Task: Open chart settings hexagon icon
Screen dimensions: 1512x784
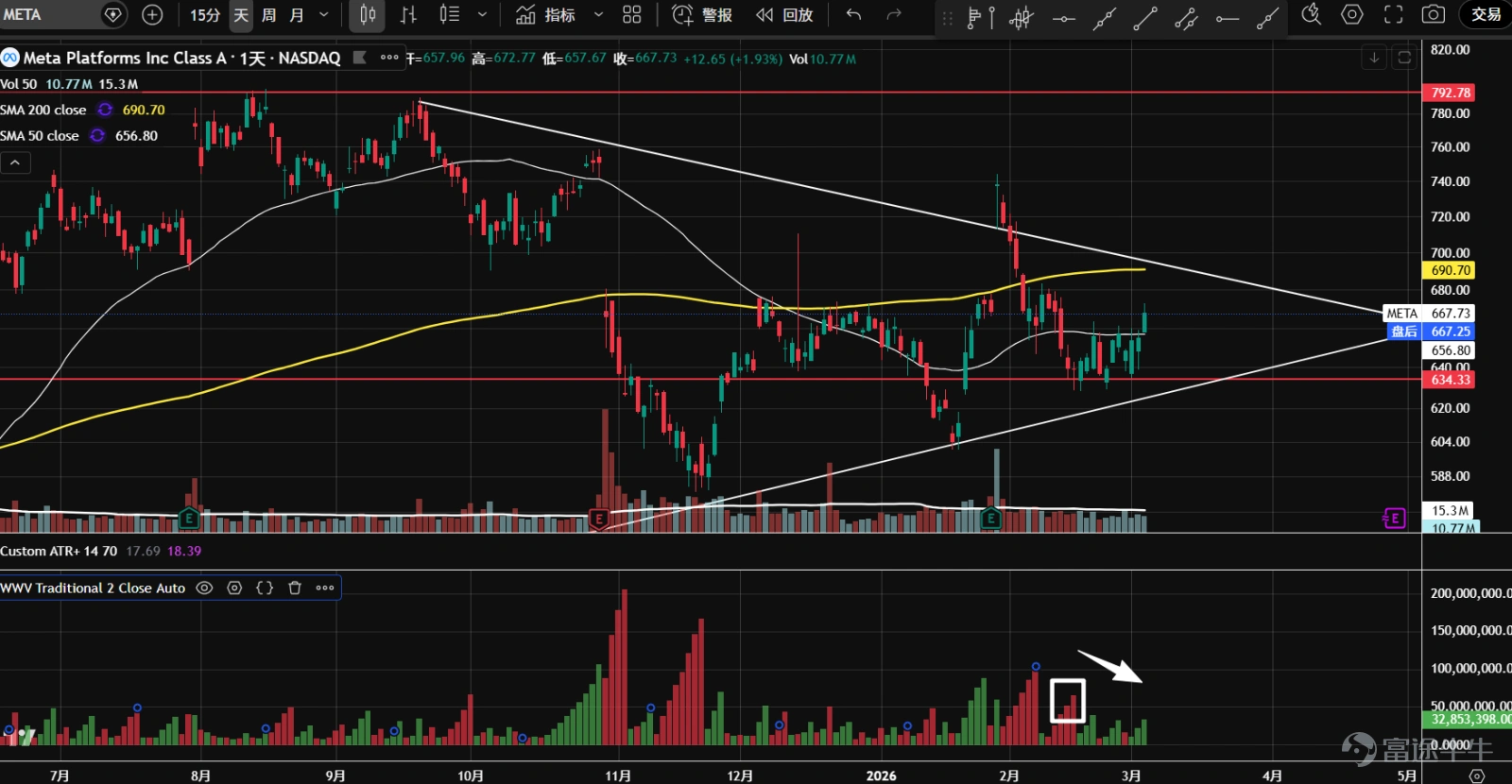Action: pos(1352,14)
